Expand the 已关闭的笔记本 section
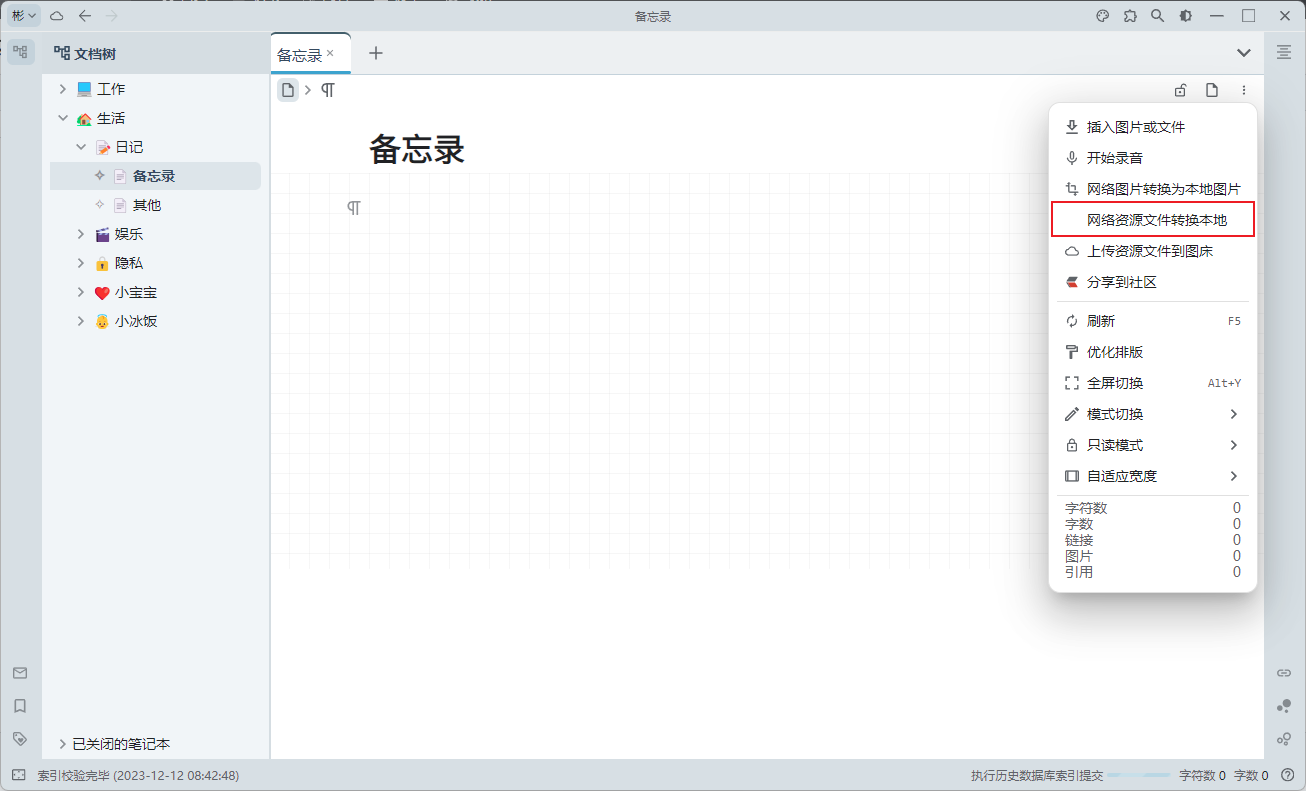This screenshot has height=791, width=1306. click(63, 744)
